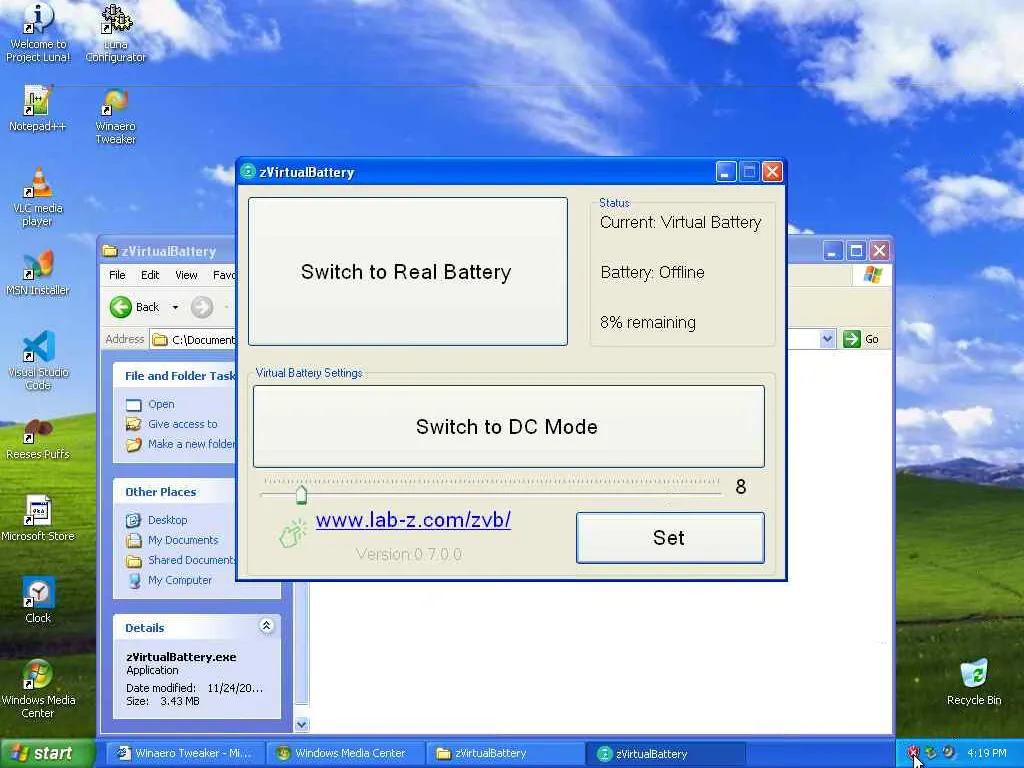The width and height of the screenshot is (1024, 768).
Task: Click the zVirtualBattery.exe file name in Details
Action: point(181,657)
